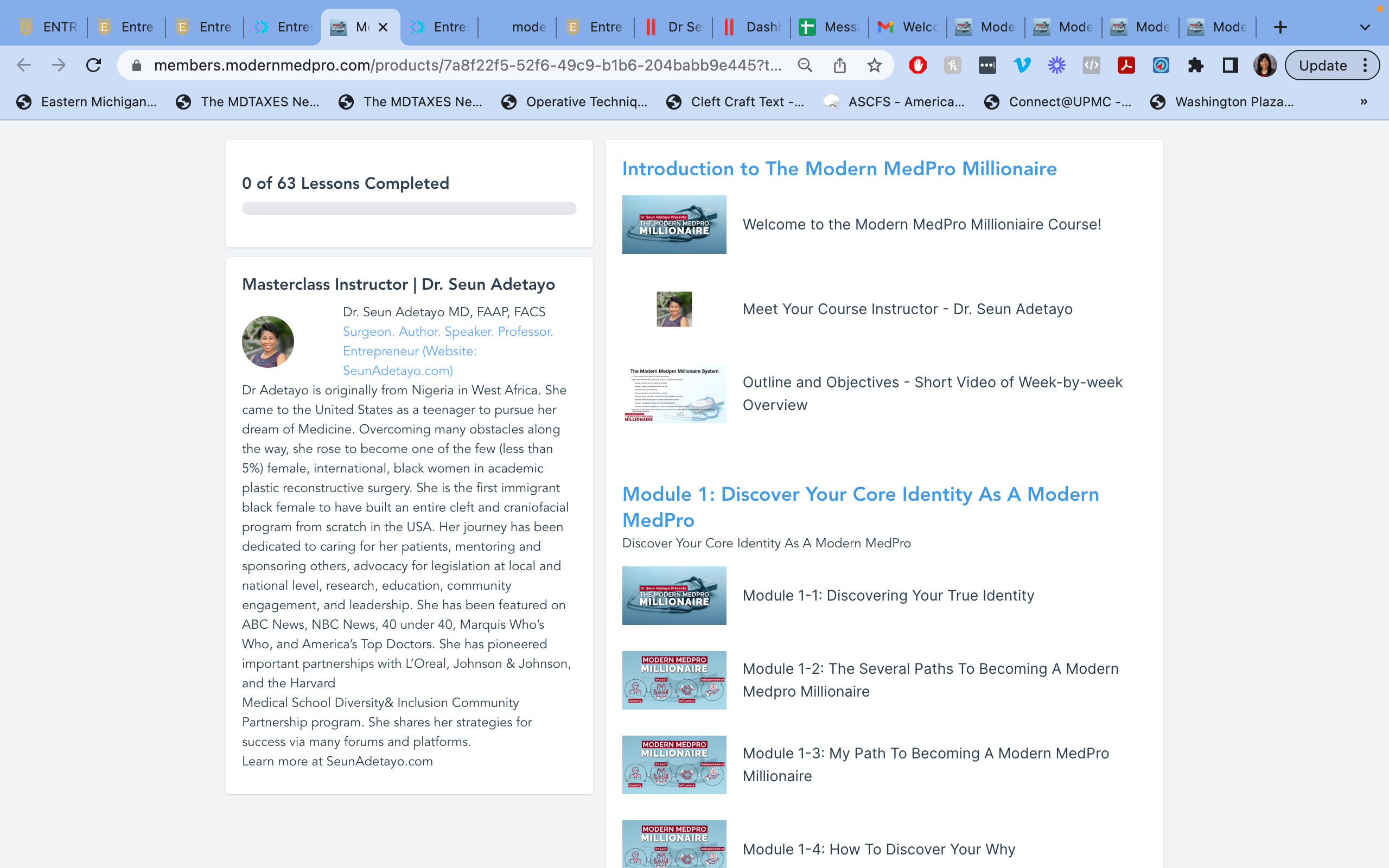Open the Welcome lesson thumbnail

click(674, 225)
